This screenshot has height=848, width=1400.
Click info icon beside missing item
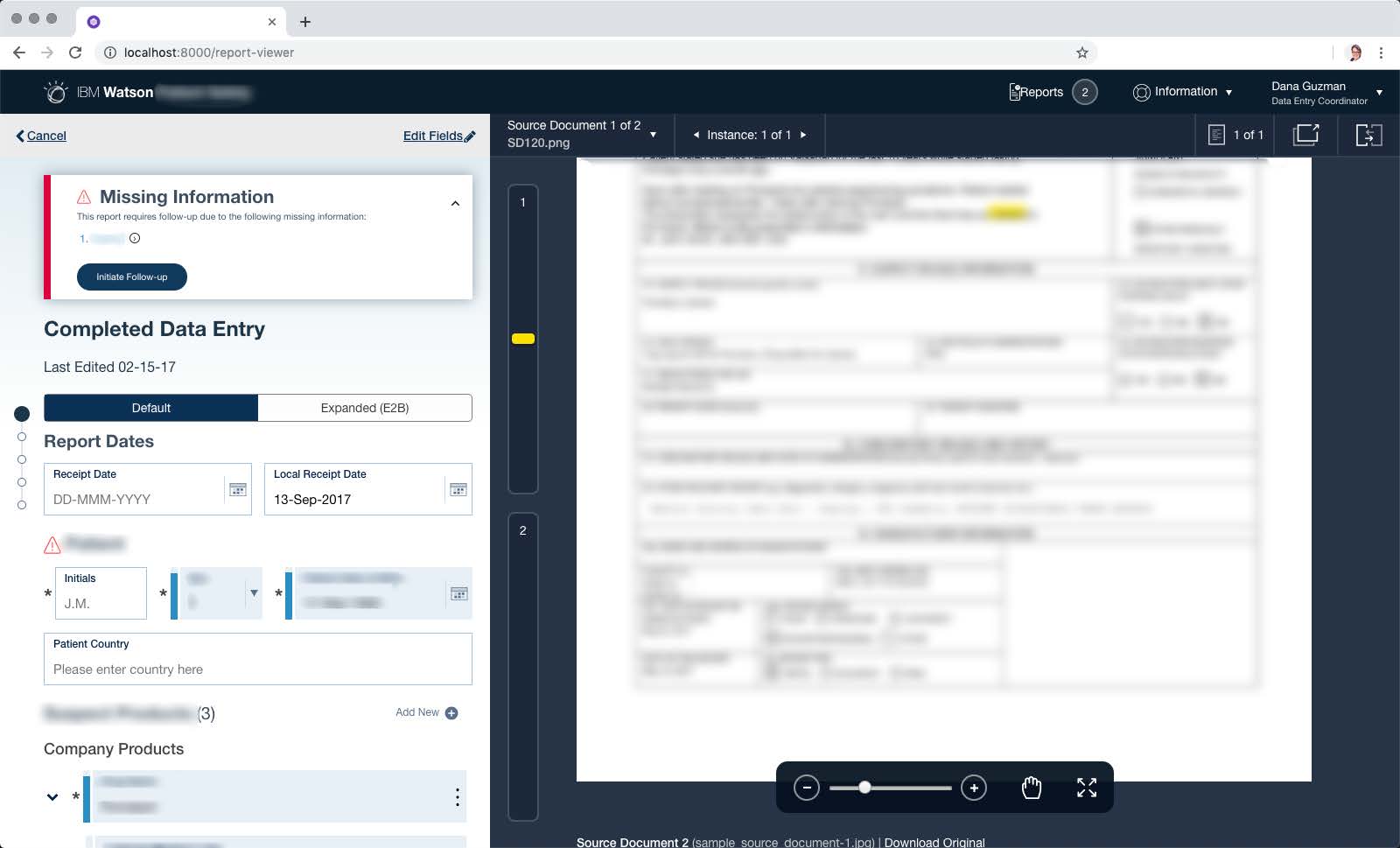135,238
